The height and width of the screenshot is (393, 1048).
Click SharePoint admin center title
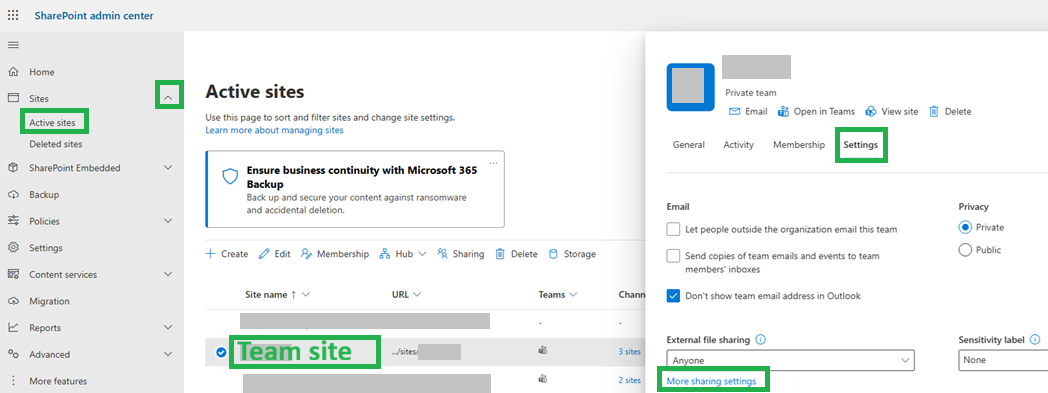94,15
